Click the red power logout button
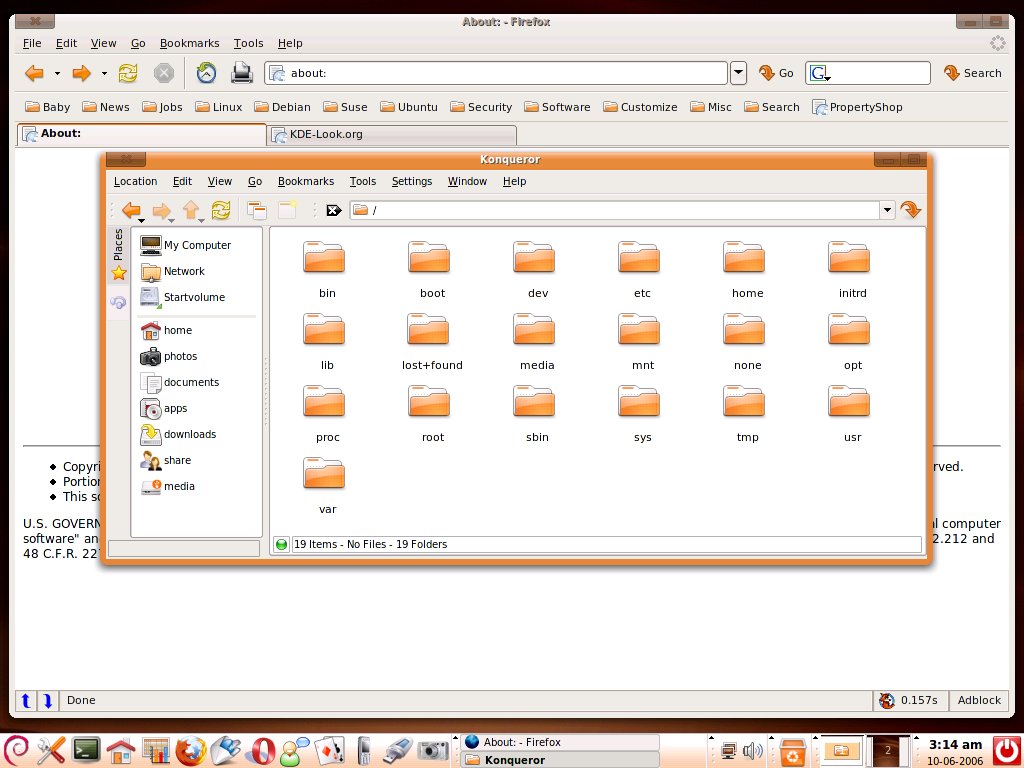Screen dimensions: 1024x768 pyautogui.click(x=1006, y=750)
